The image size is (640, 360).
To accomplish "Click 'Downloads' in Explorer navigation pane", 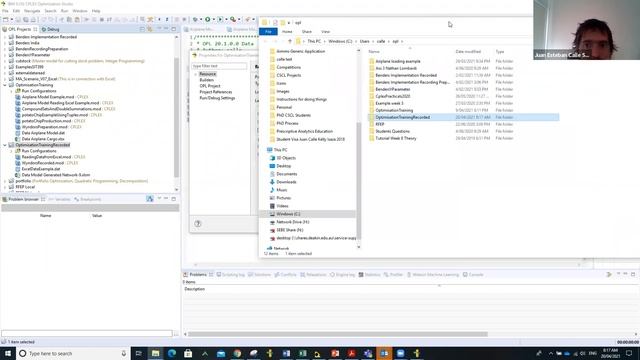I will click(286, 182).
